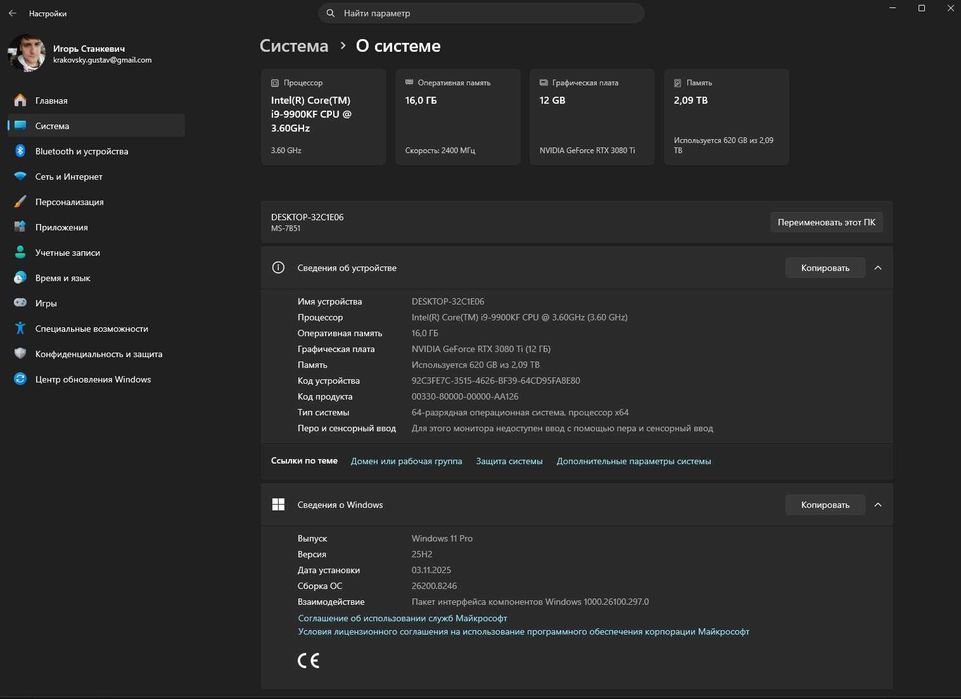Click the Система monitor icon
This screenshot has height=699, width=961.
20,126
